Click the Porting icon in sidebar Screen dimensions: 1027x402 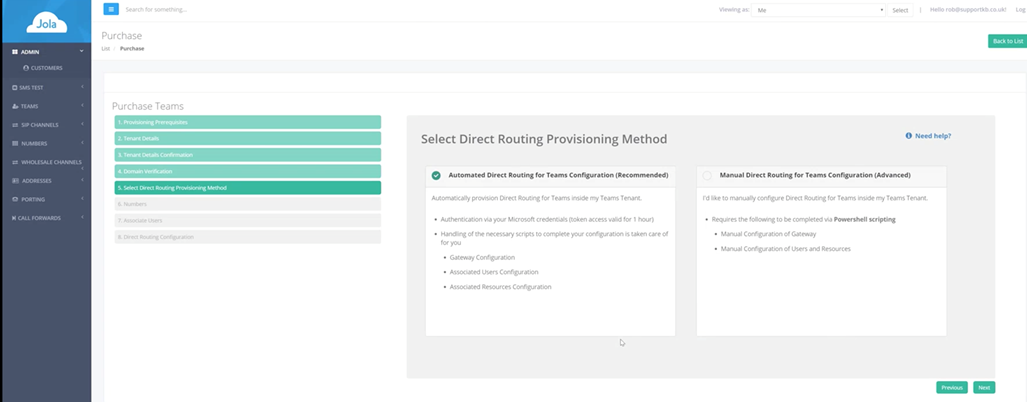point(14,199)
